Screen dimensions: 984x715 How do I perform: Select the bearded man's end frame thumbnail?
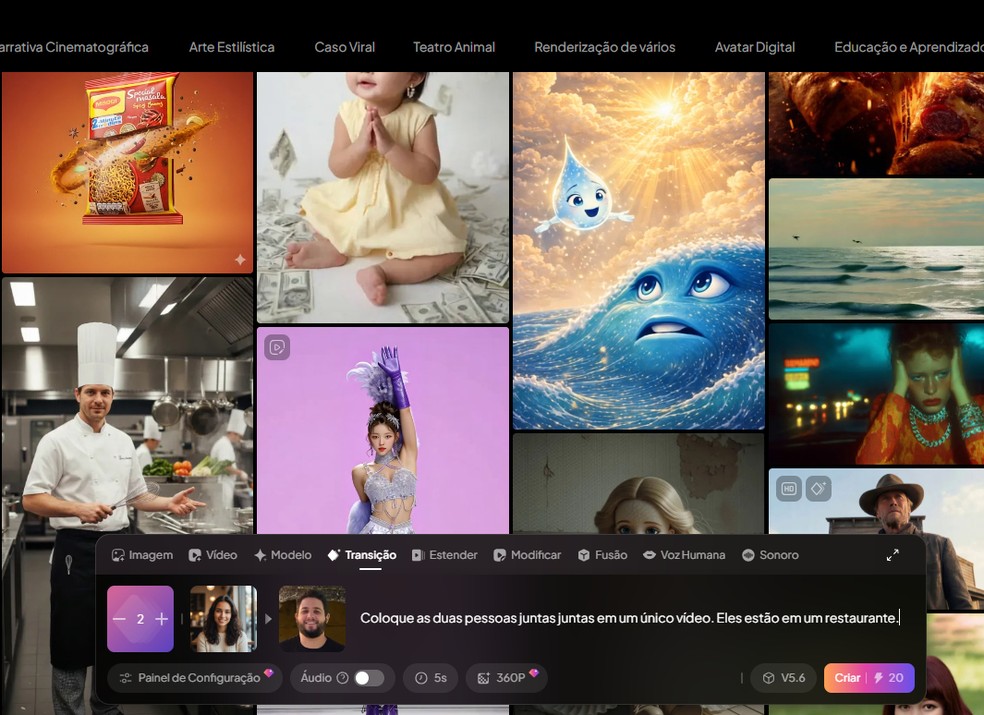coord(312,619)
